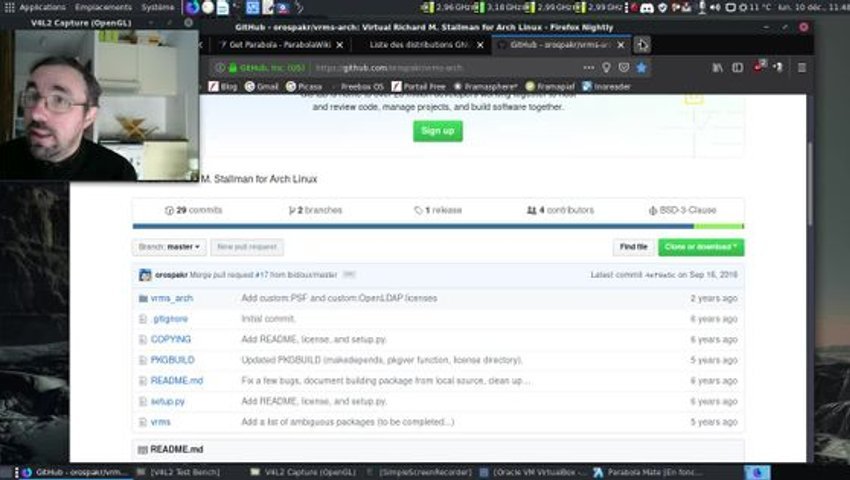Open the vrms_arch folder

click(171, 298)
